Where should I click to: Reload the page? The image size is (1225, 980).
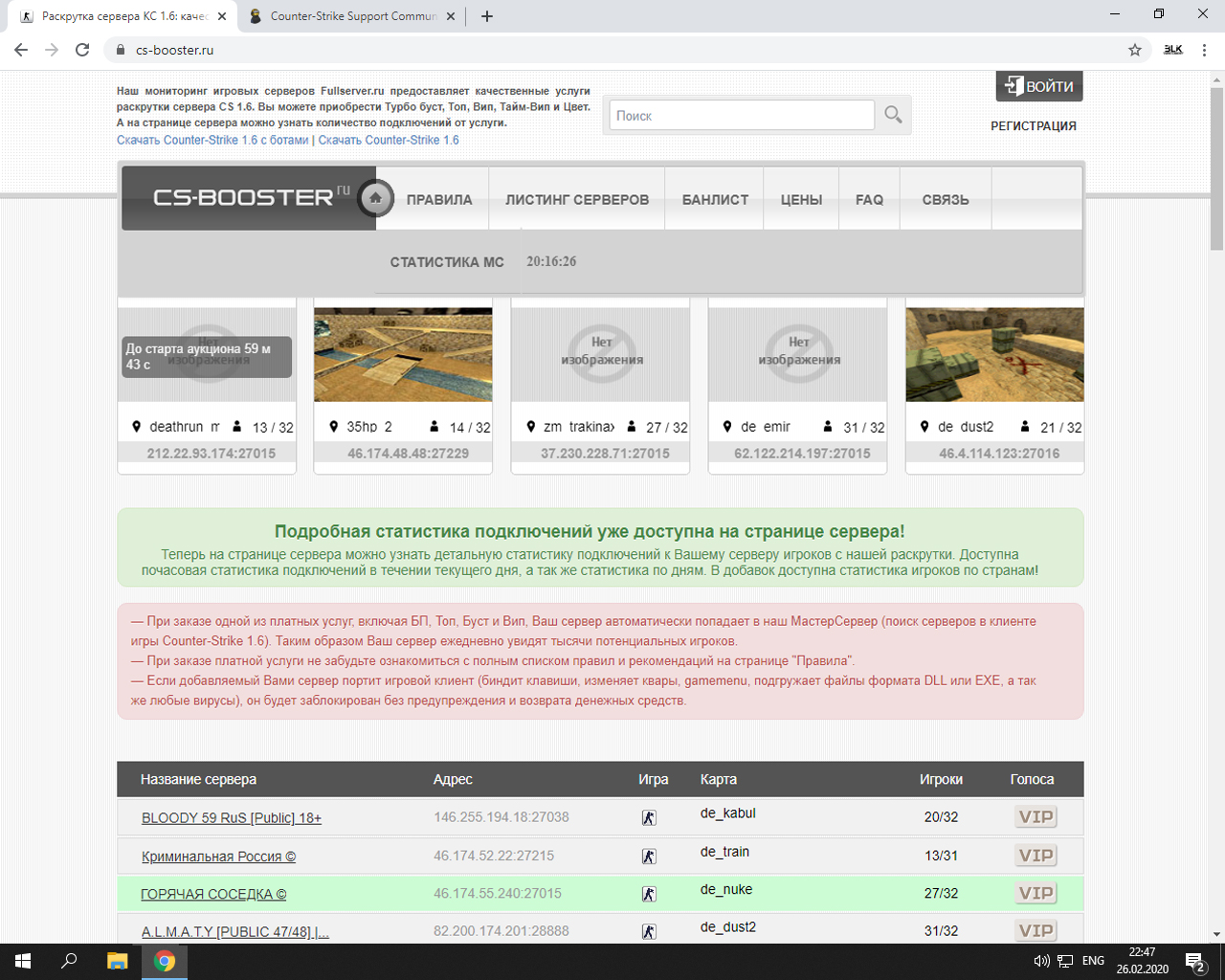(82, 50)
